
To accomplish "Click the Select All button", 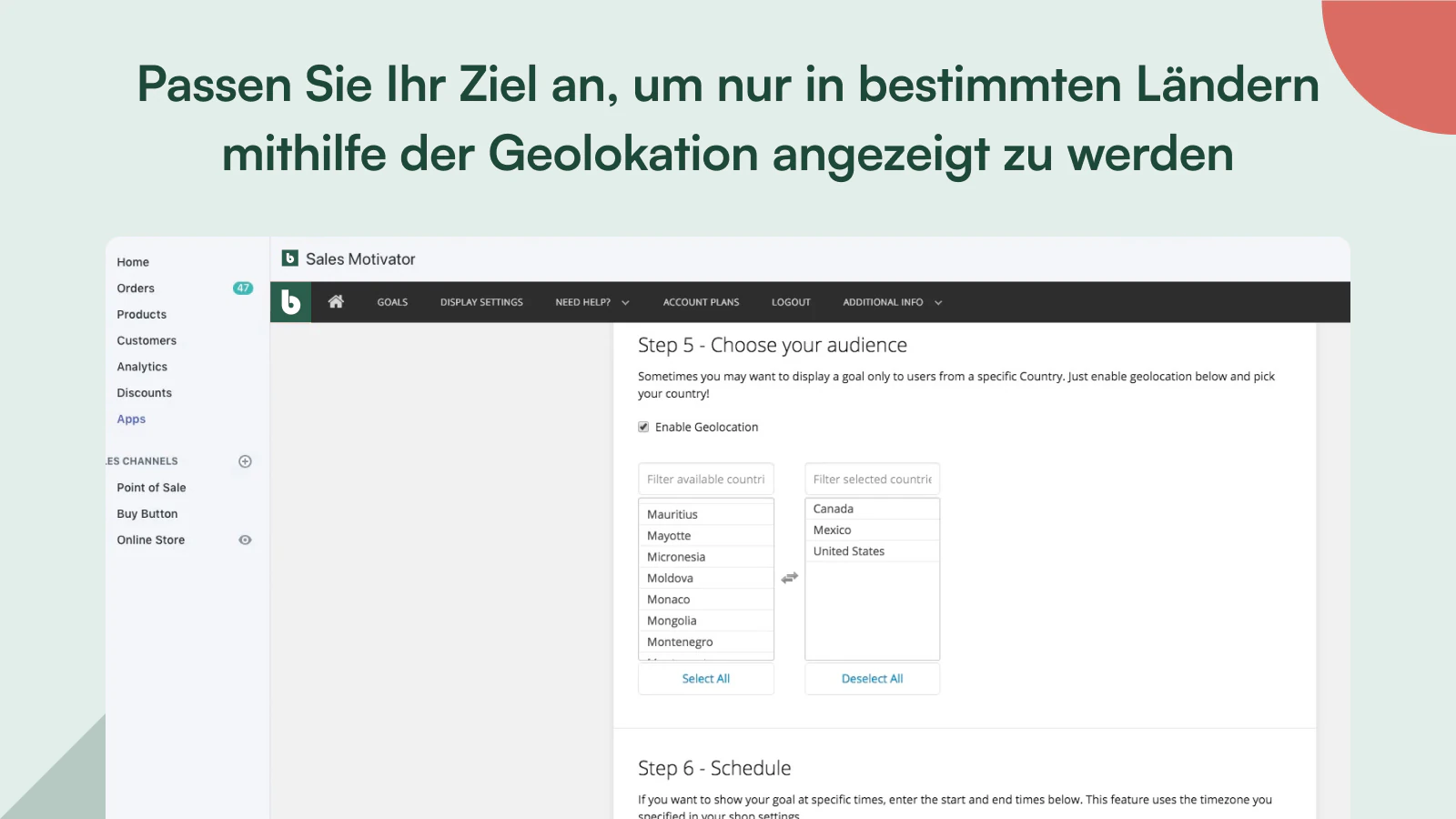I will point(706,679).
